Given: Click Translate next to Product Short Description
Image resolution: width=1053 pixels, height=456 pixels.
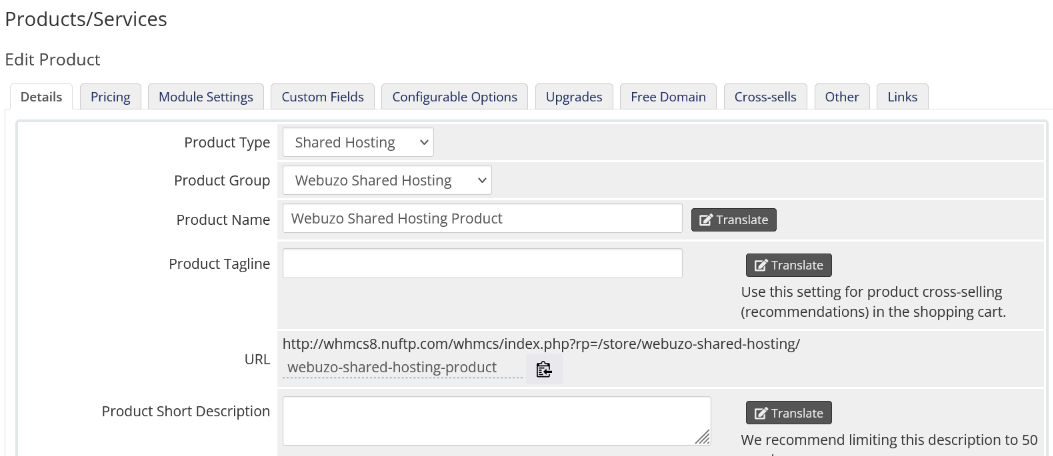Looking at the screenshot, I should click(x=788, y=413).
